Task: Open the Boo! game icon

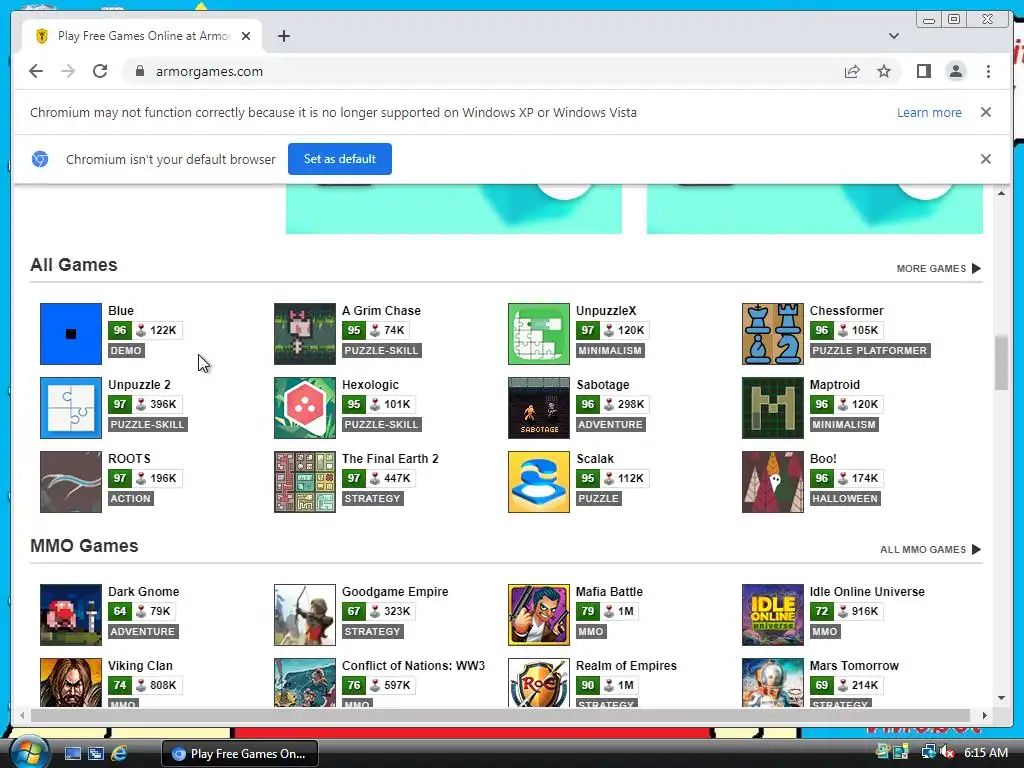Action: 773,482
